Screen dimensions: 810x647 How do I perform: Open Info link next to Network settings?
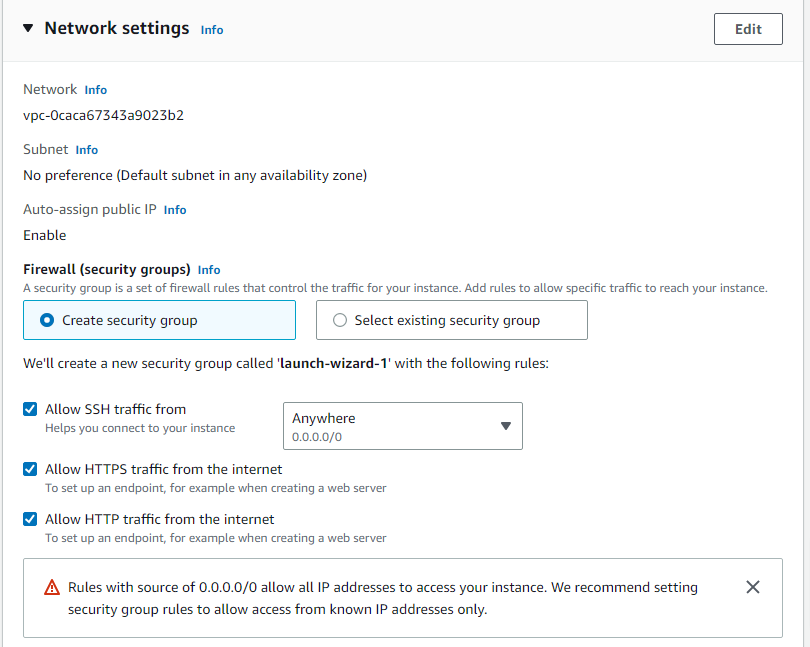tap(212, 30)
